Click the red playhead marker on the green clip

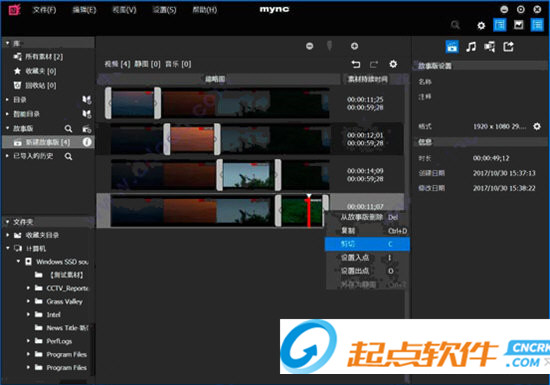[x=309, y=211]
